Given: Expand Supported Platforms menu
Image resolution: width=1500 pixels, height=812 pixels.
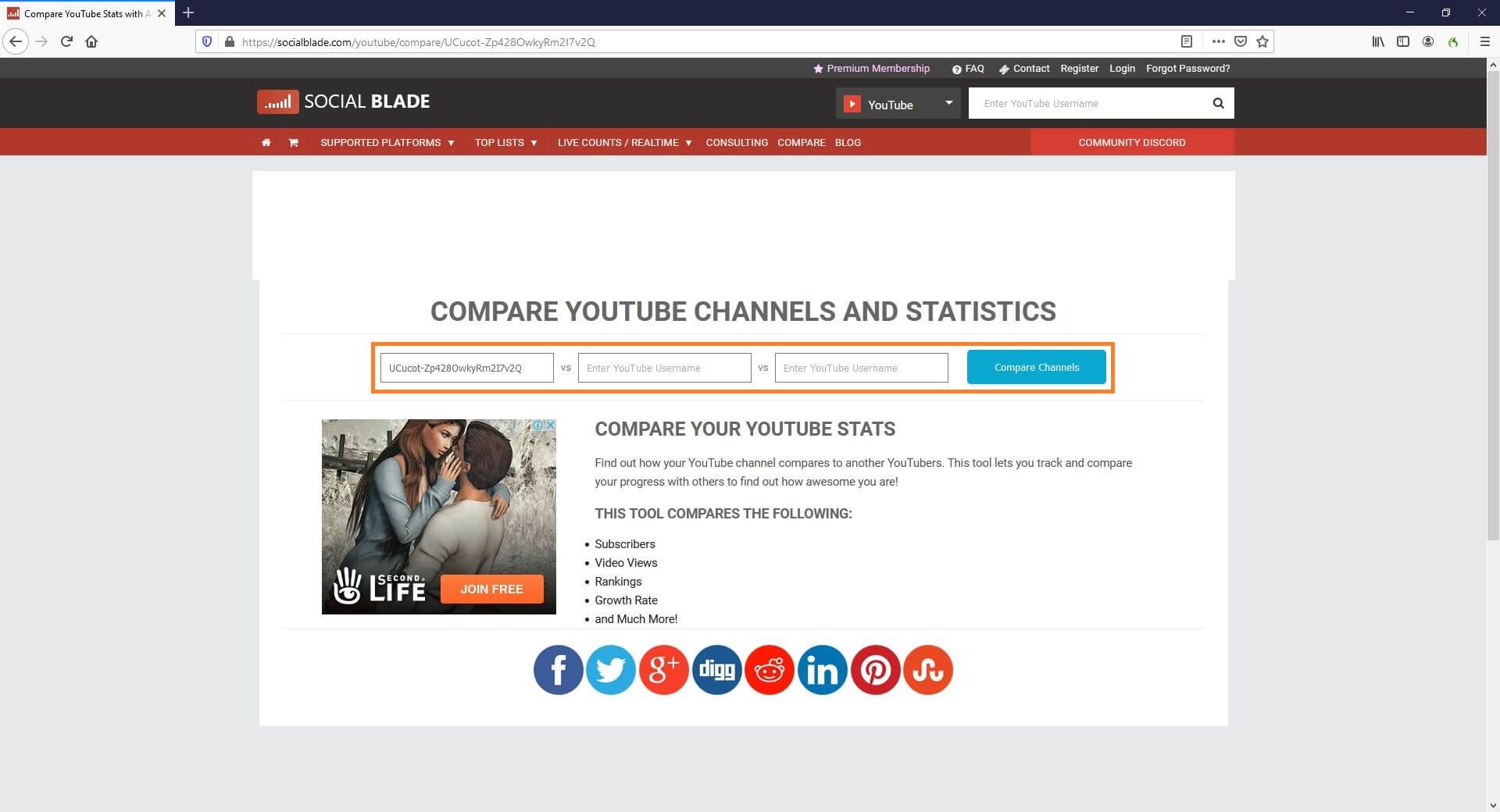Looking at the screenshot, I should point(387,142).
